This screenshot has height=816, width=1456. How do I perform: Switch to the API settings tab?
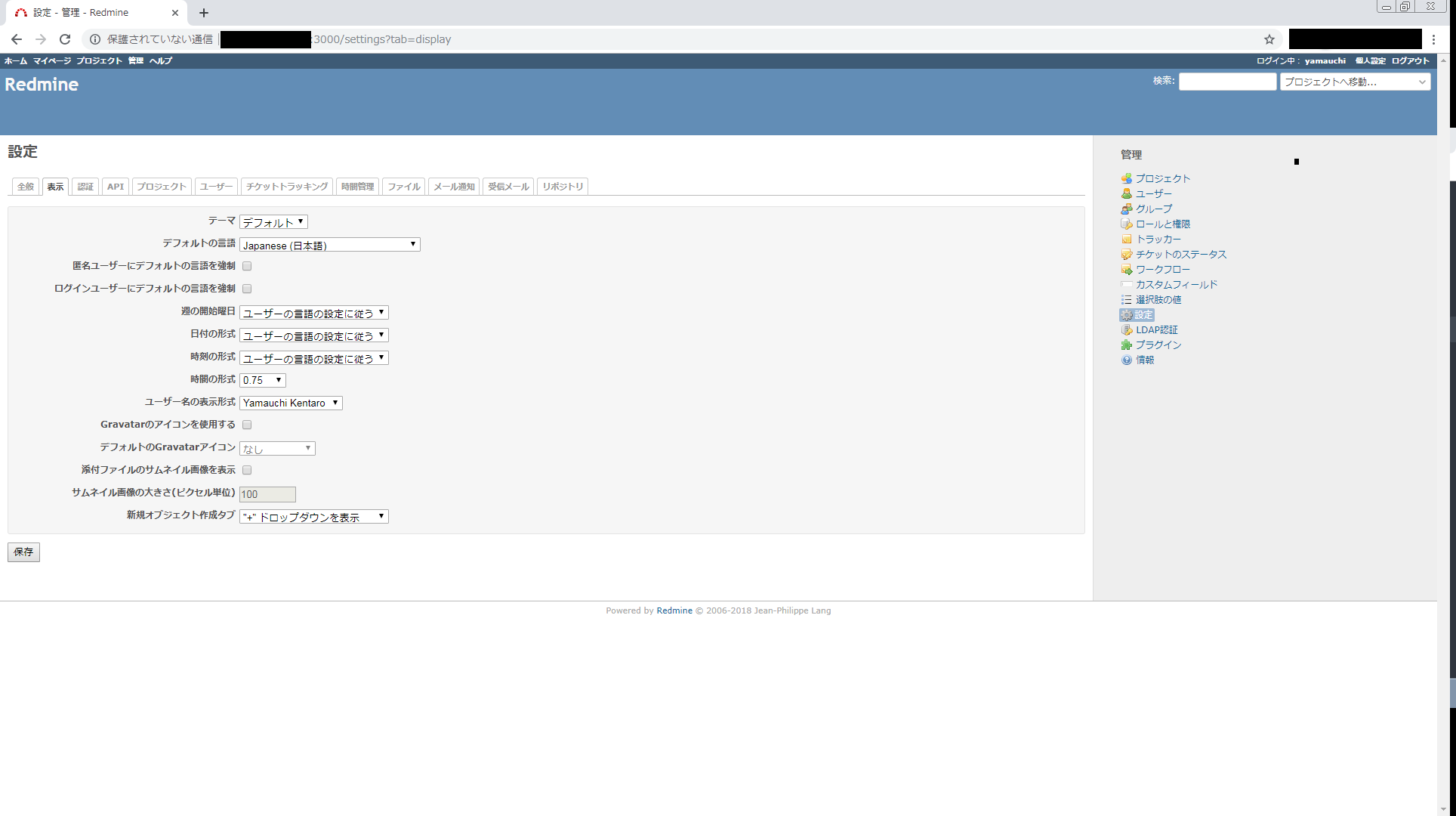(115, 187)
